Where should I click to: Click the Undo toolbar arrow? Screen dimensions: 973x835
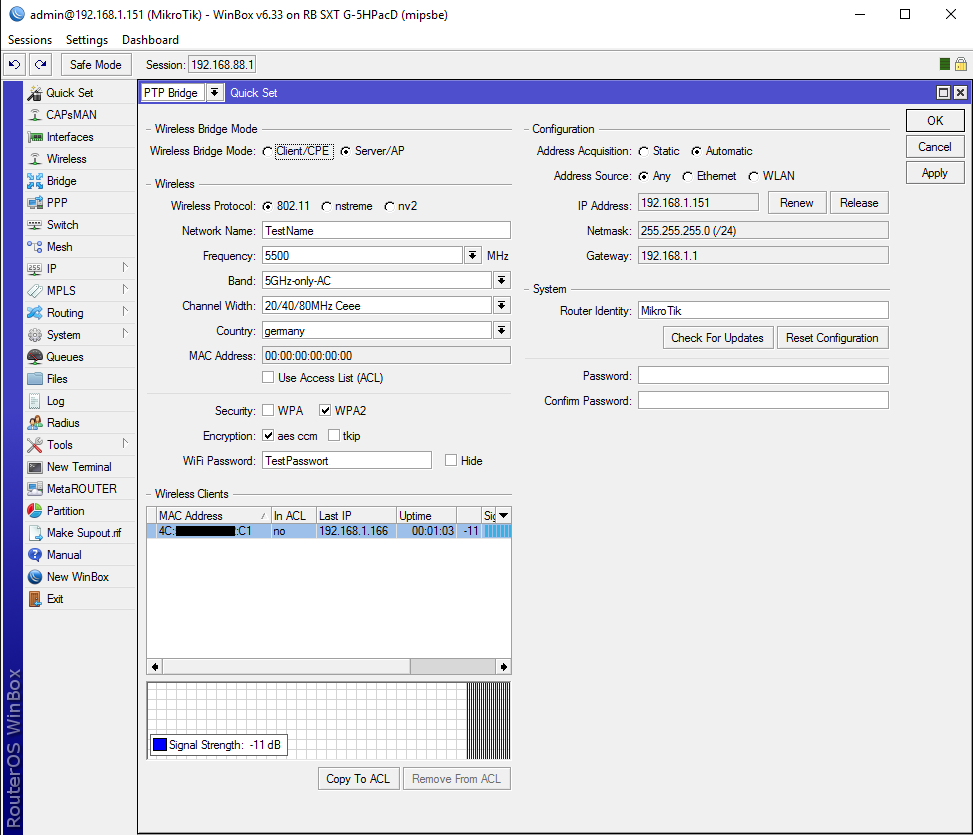point(15,65)
